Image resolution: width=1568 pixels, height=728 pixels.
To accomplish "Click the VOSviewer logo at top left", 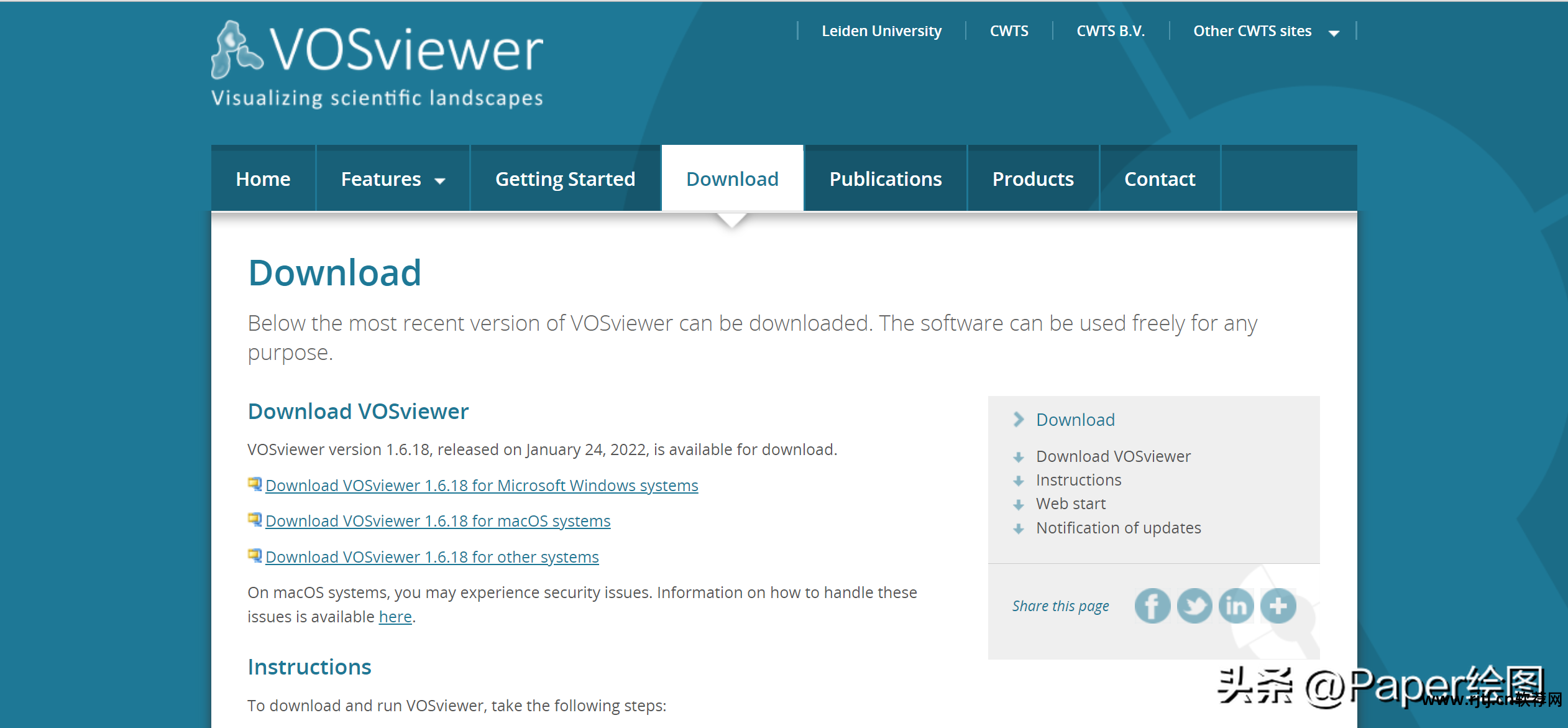I will click(x=377, y=64).
